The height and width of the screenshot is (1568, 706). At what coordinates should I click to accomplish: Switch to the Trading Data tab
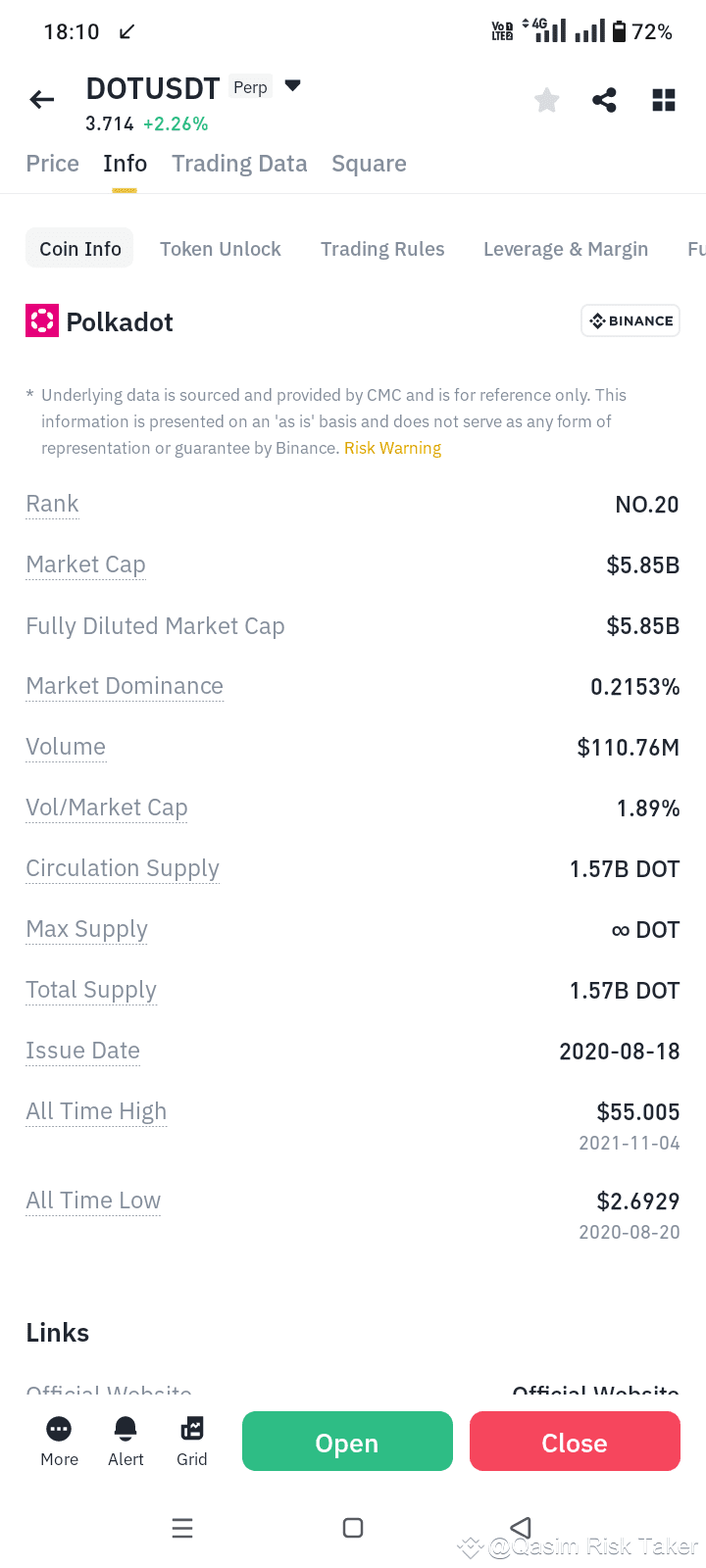click(x=239, y=164)
